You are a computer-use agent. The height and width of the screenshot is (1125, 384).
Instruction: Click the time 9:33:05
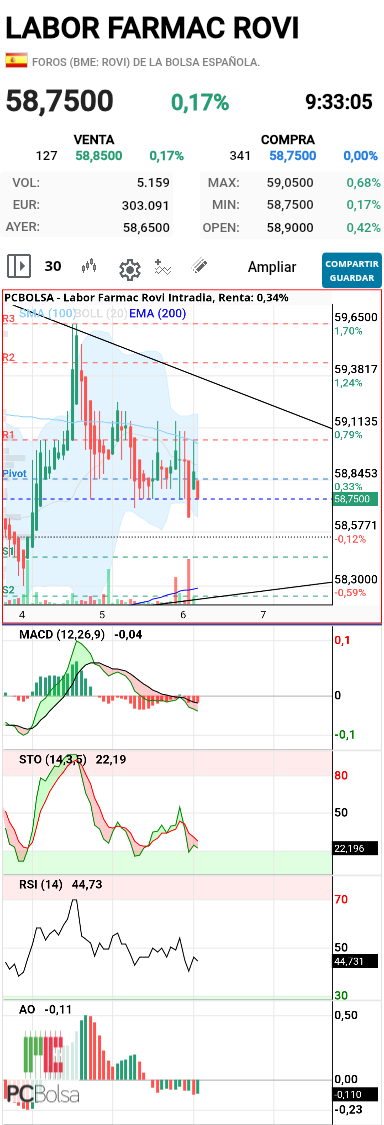(x=339, y=102)
